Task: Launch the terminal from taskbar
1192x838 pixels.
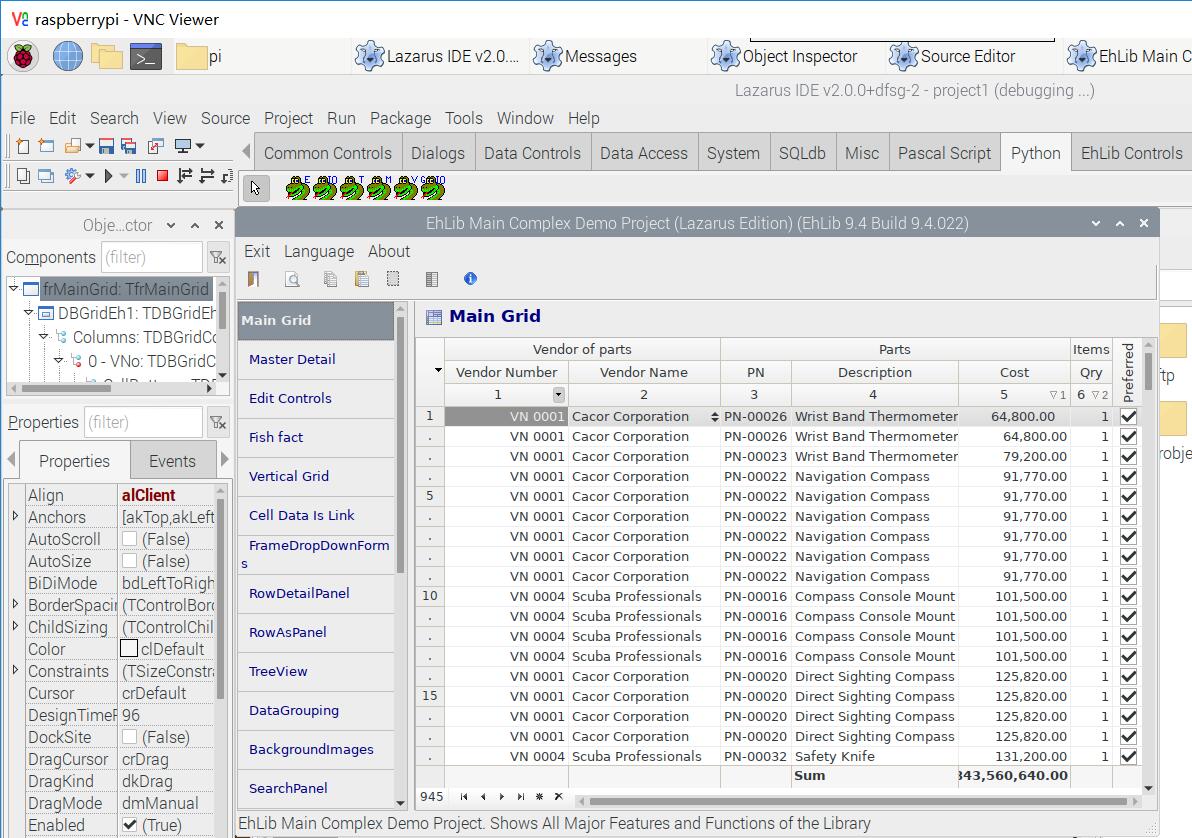Action: click(145, 57)
